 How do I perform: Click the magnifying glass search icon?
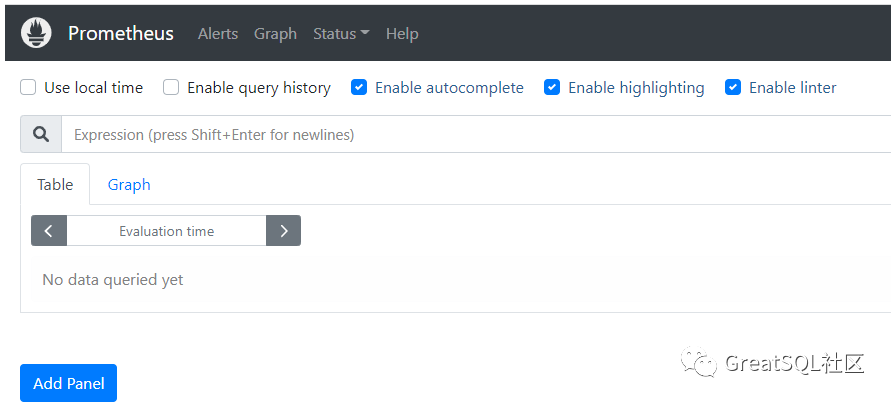pyautogui.click(x=41, y=134)
